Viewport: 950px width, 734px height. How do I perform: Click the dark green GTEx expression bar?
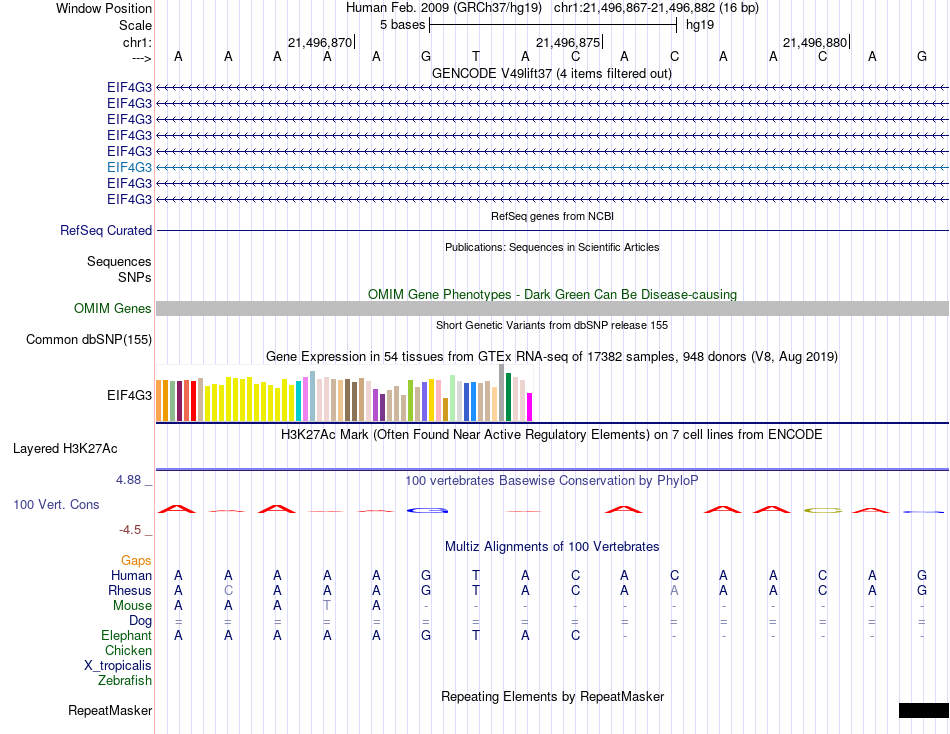[x=508, y=397]
